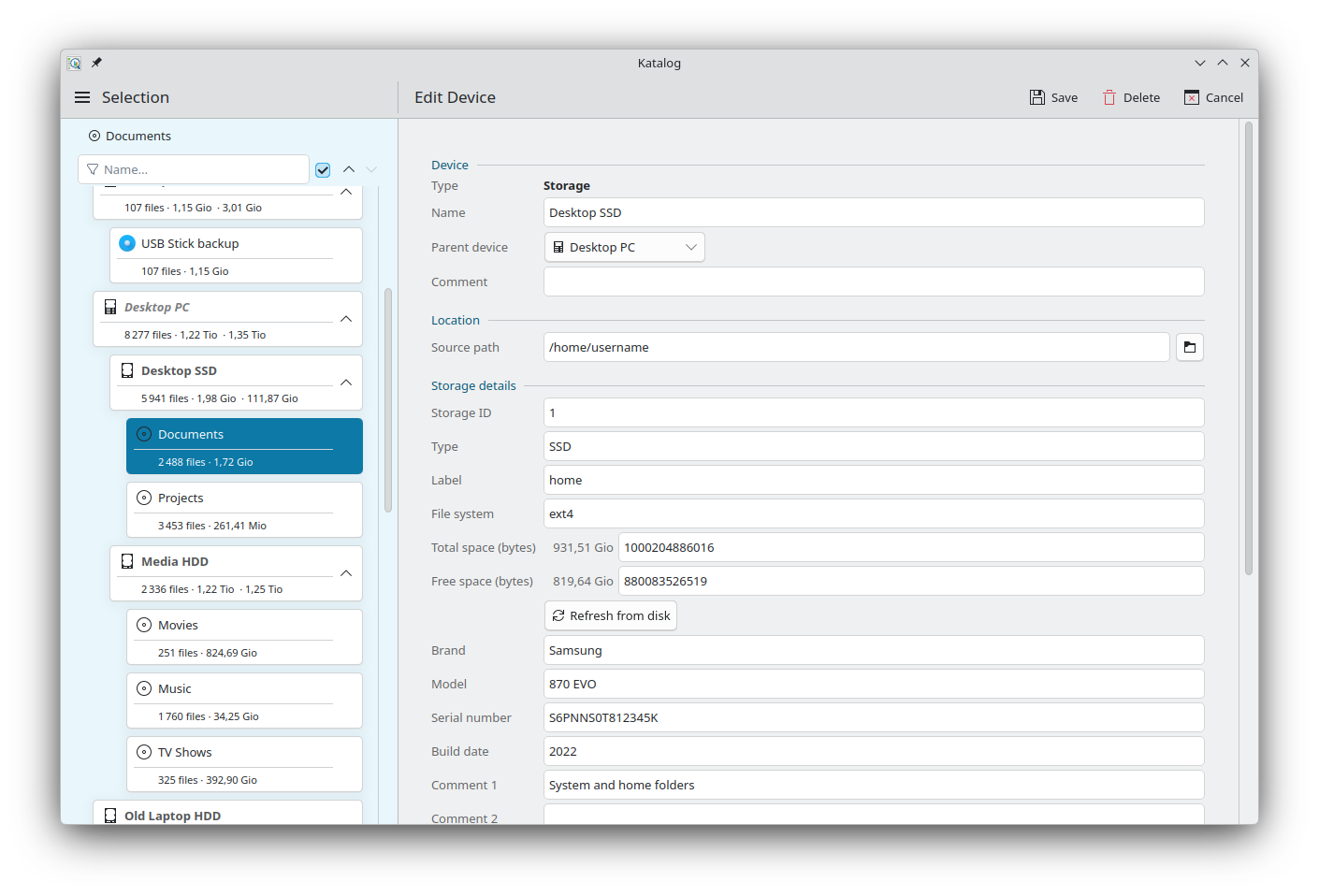The image size is (1319, 896).
Task: Click the Delete trash icon
Action: [x=1109, y=97]
